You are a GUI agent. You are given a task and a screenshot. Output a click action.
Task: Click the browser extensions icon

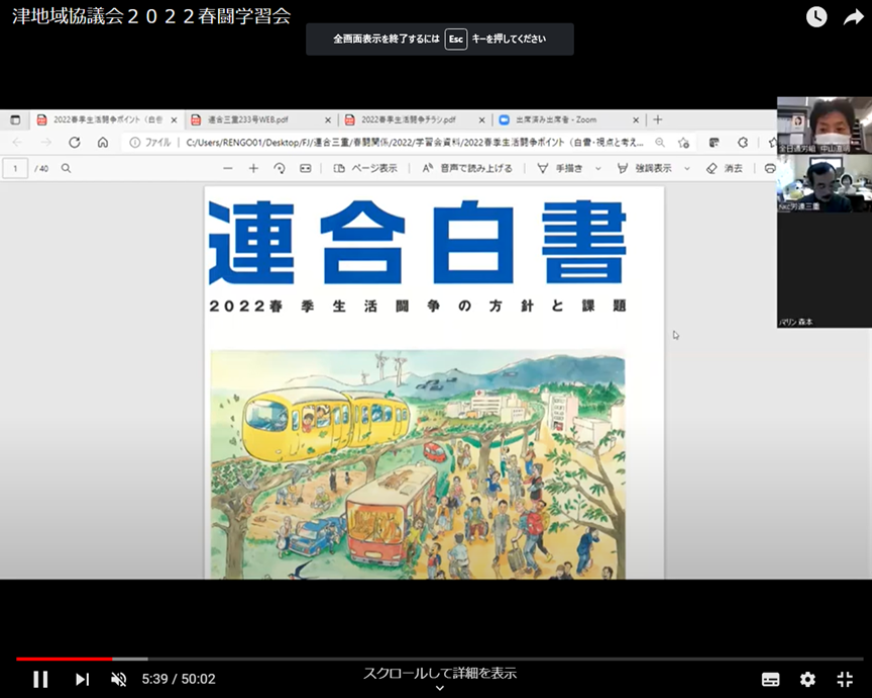tap(742, 142)
